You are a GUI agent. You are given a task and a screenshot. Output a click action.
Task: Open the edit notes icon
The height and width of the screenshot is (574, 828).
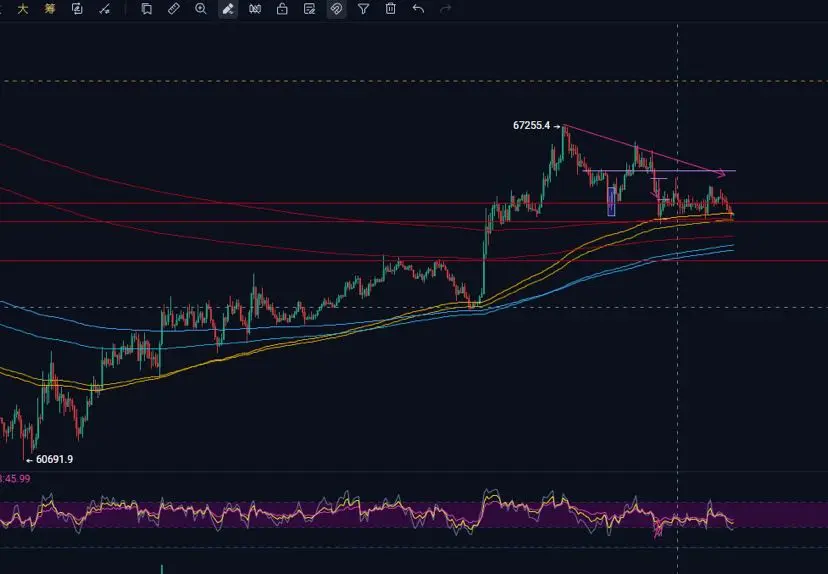[x=309, y=8]
